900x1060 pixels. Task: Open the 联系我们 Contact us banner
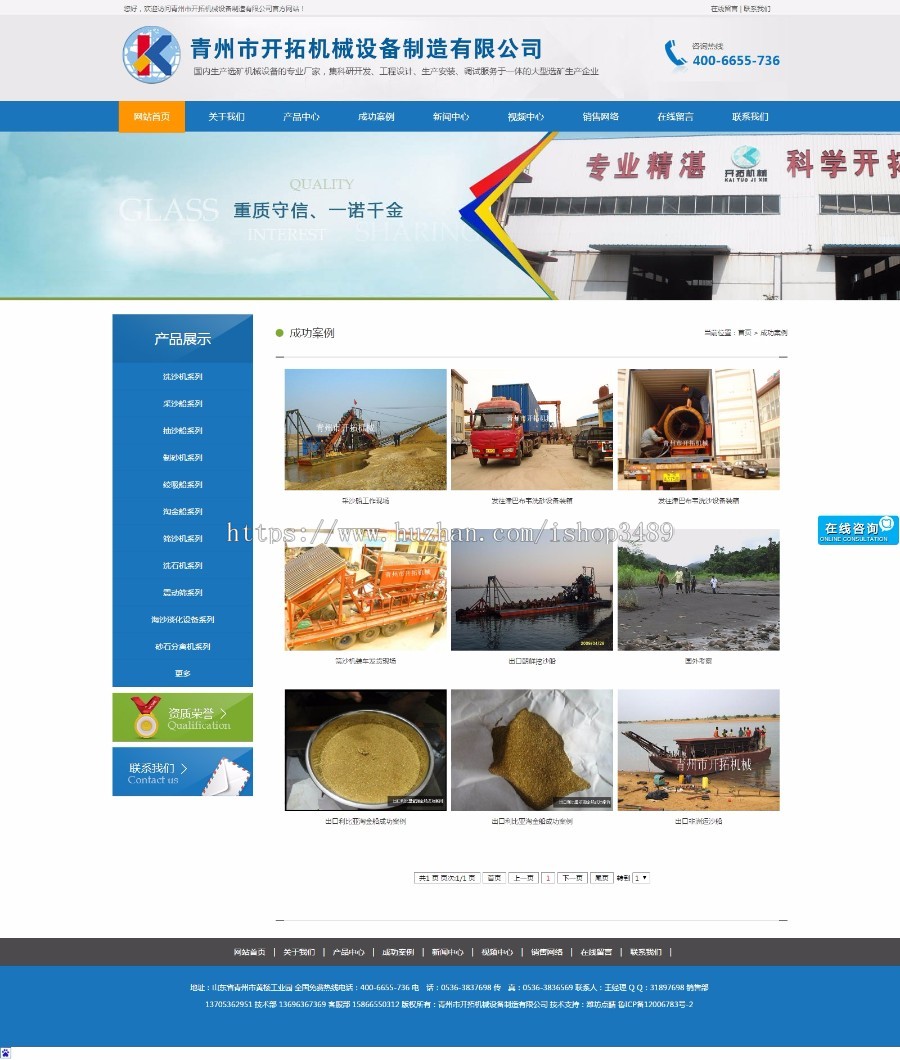pos(183,771)
